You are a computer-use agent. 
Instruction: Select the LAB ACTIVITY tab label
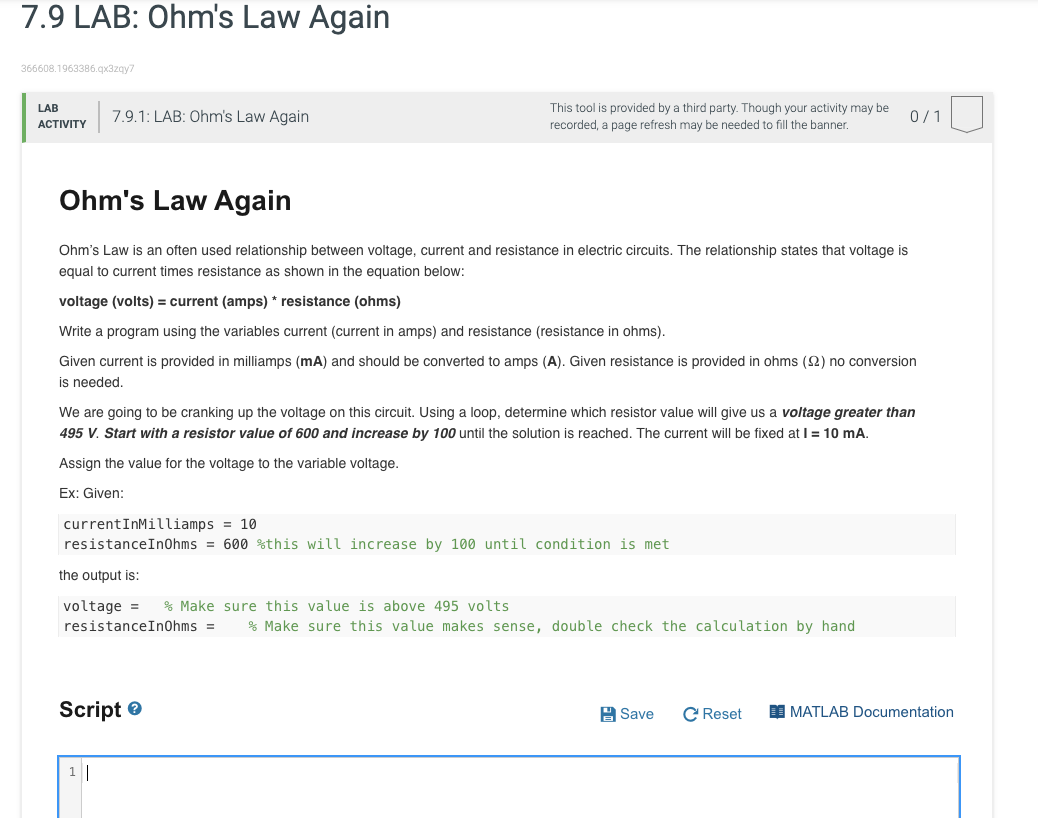[64, 115]
